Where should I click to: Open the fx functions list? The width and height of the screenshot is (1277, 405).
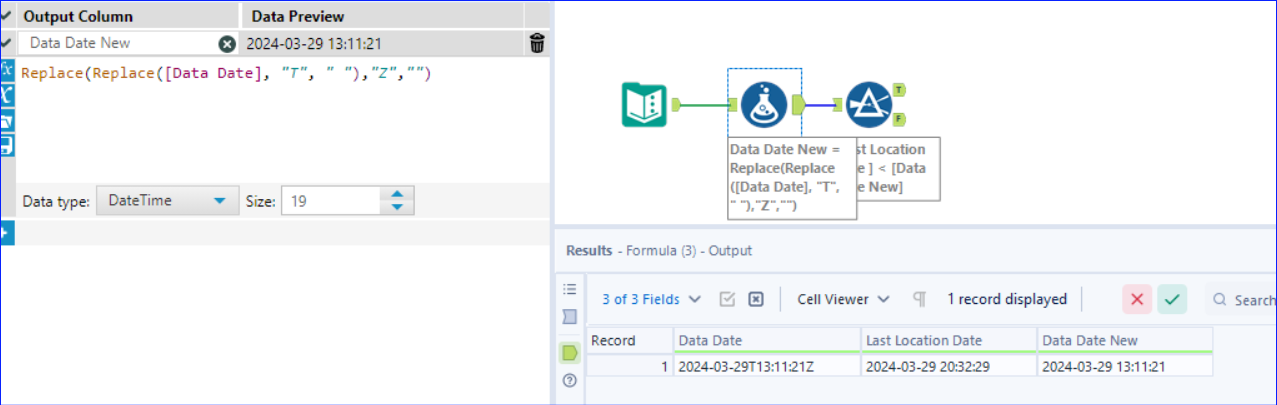(x=6, y=69)
